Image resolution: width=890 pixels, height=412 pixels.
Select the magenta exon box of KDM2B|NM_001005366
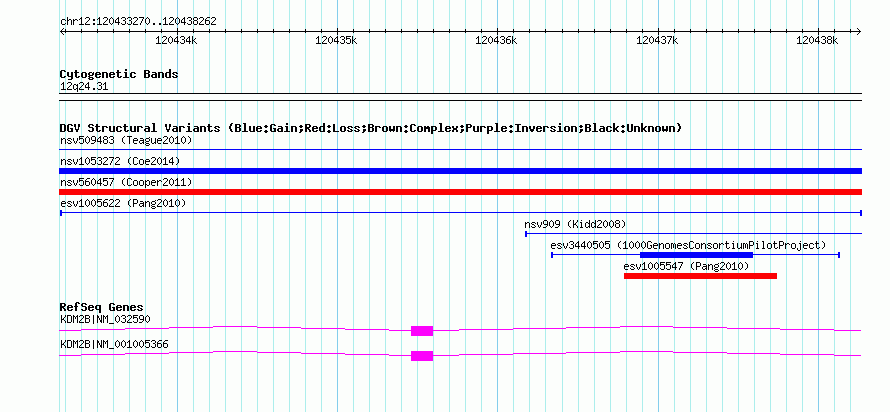coord(422,356)
